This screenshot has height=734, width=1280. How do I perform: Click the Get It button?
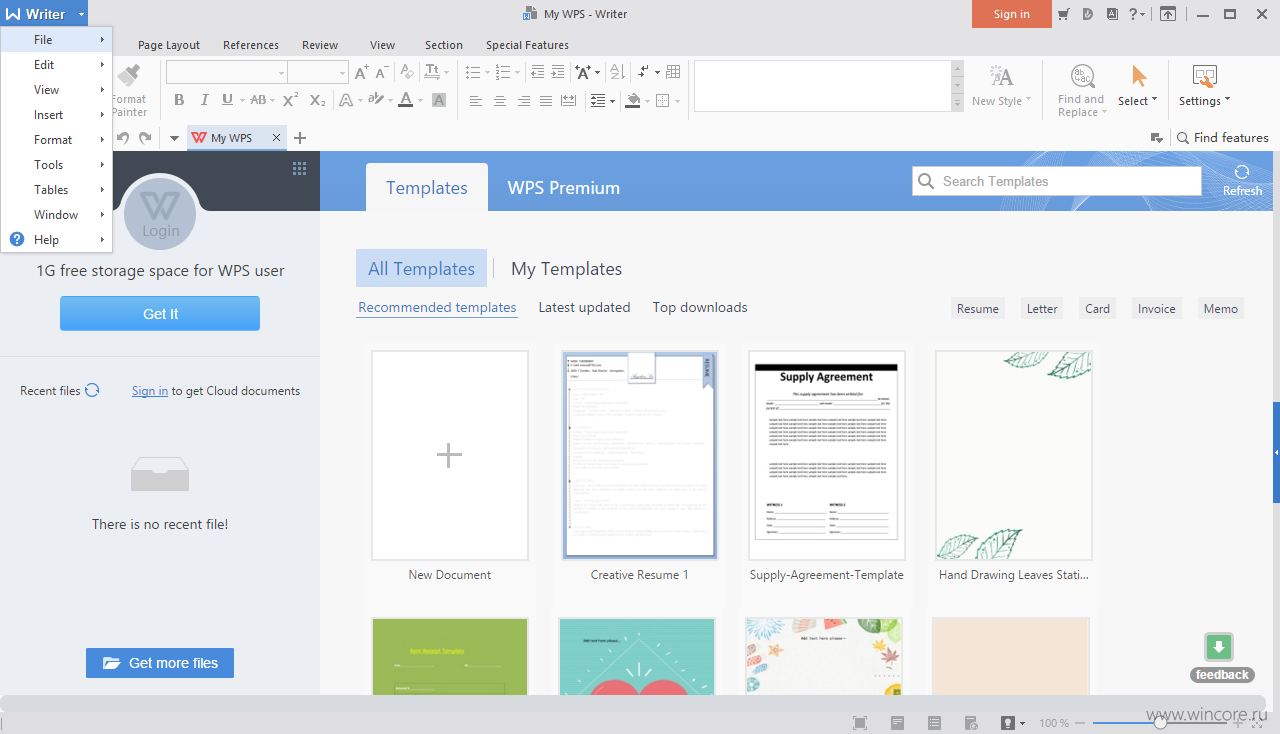point(160,313)
